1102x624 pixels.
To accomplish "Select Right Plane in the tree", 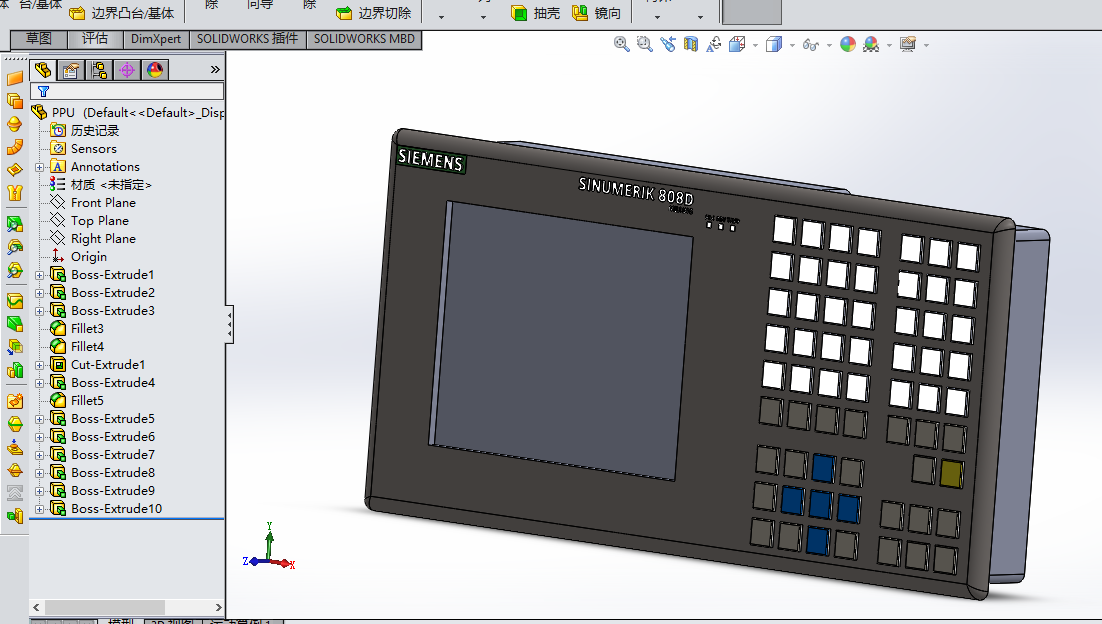I will point(103,239).
